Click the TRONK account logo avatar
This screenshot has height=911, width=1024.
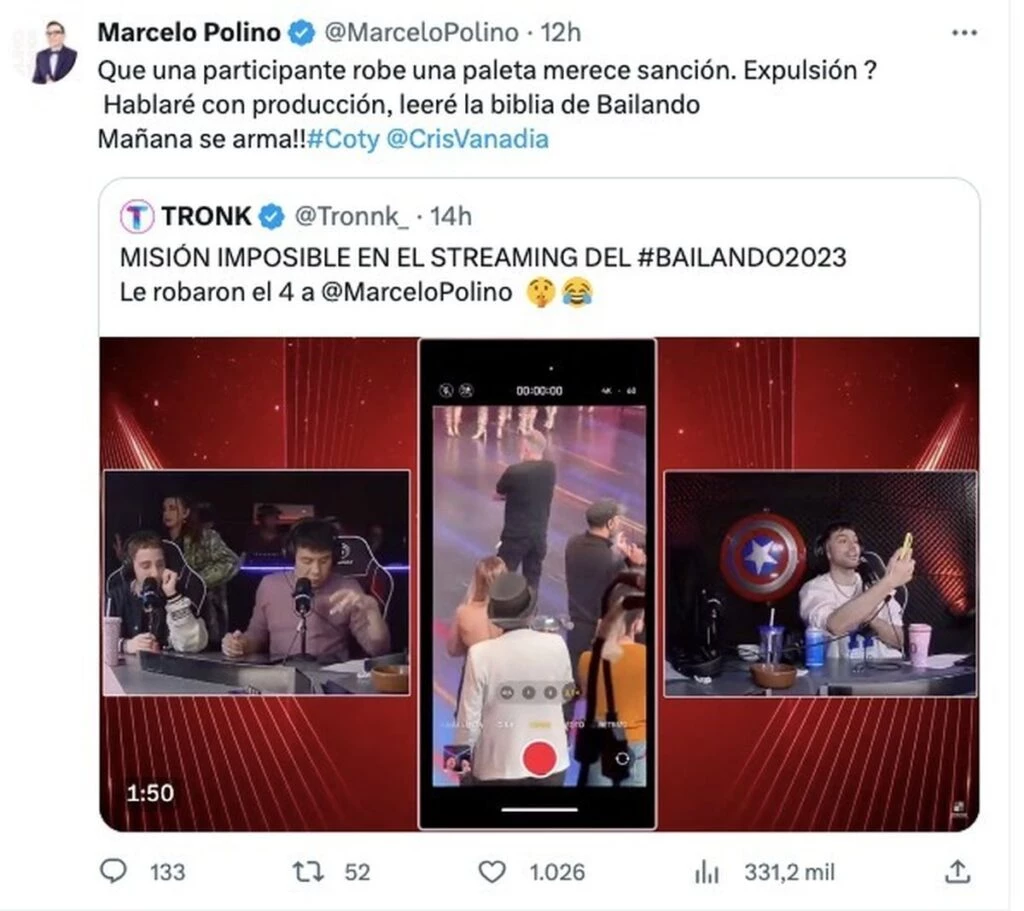[137, 216]
